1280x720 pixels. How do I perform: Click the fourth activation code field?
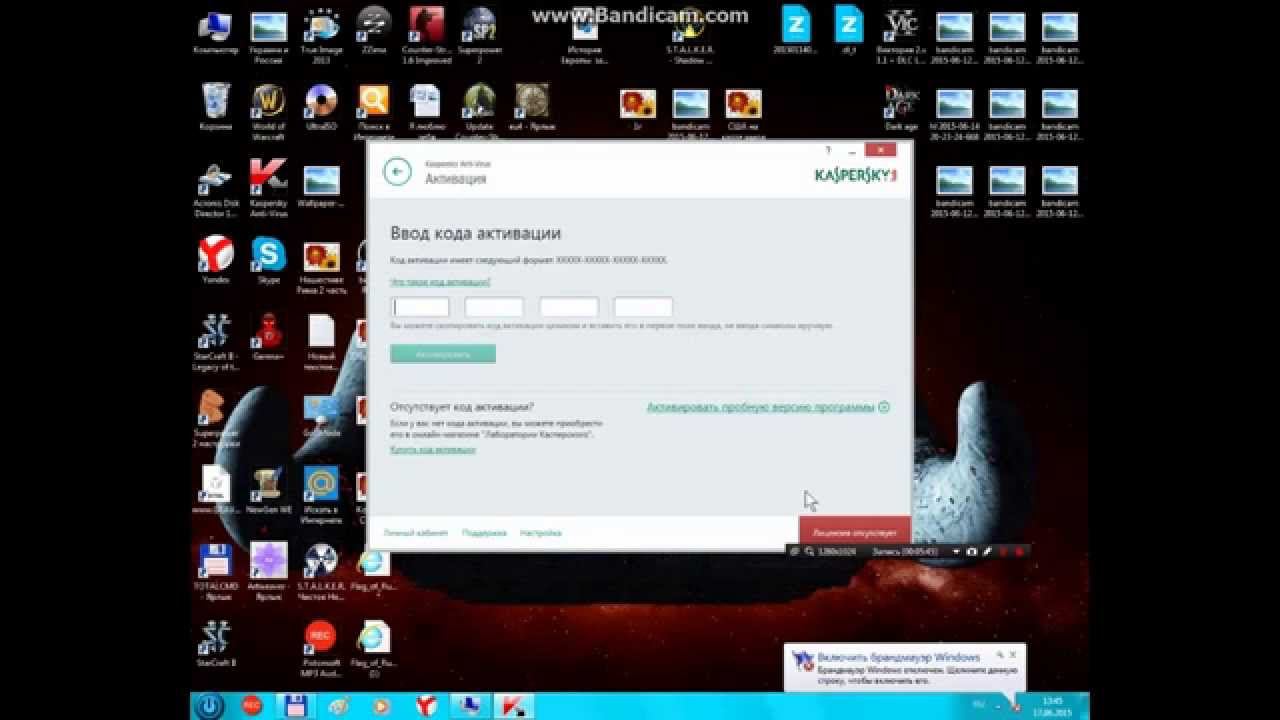pos(643,307)
